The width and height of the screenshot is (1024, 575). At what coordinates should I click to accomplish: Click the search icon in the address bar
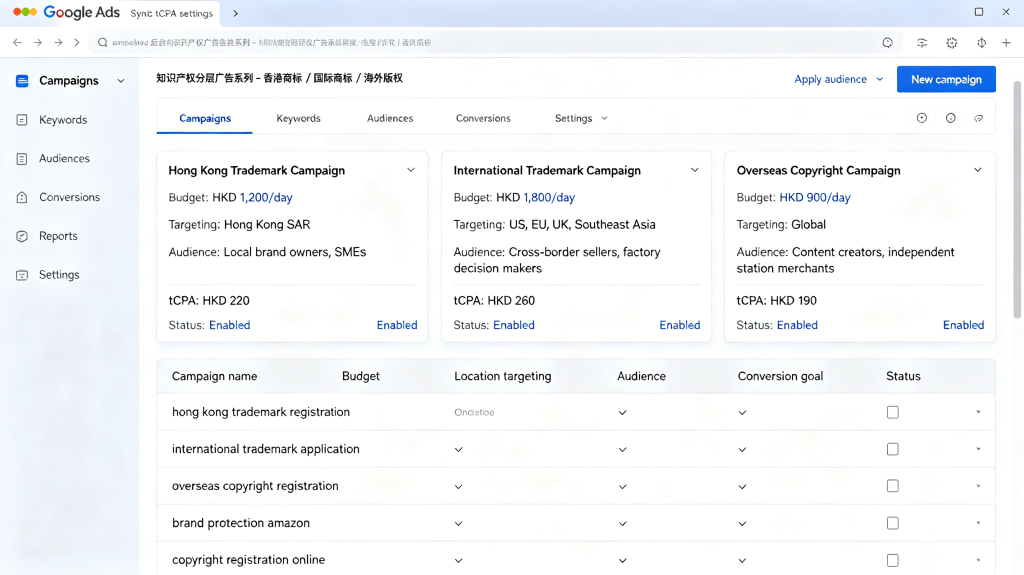click(103, 42)
